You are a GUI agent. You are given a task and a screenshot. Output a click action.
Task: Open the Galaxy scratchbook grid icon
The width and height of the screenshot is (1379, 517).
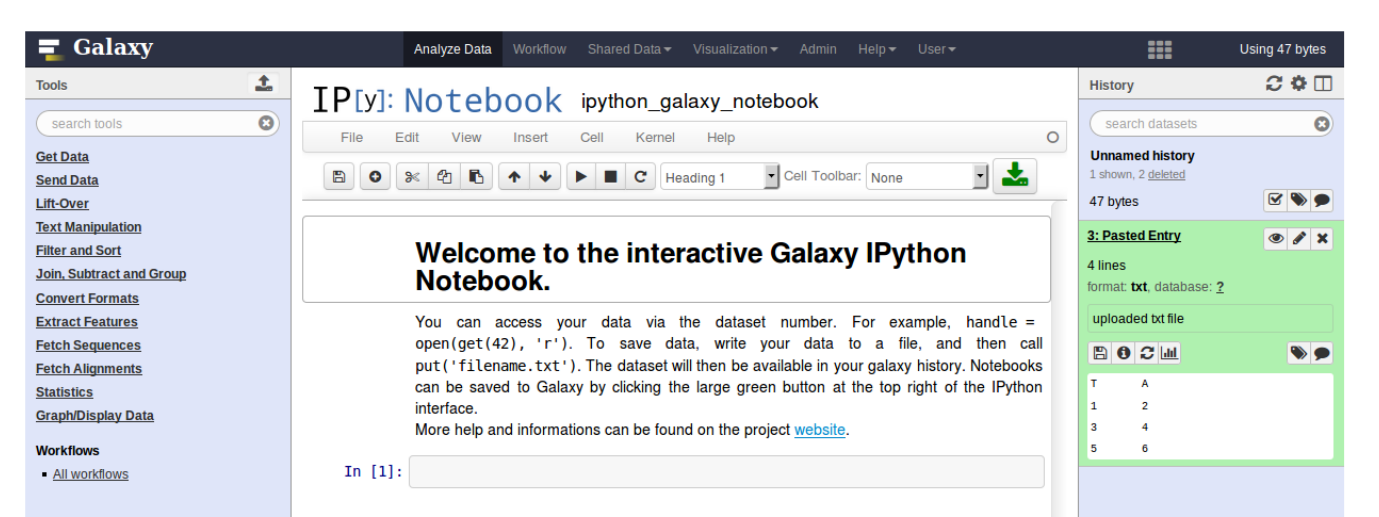tap(1159, 49)
